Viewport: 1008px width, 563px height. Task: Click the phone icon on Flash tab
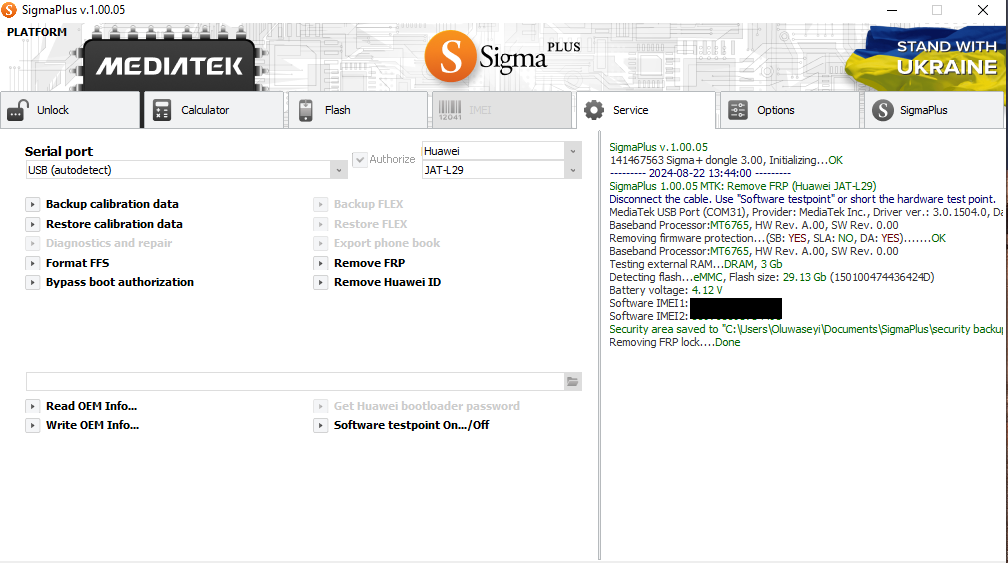point(306,111)
